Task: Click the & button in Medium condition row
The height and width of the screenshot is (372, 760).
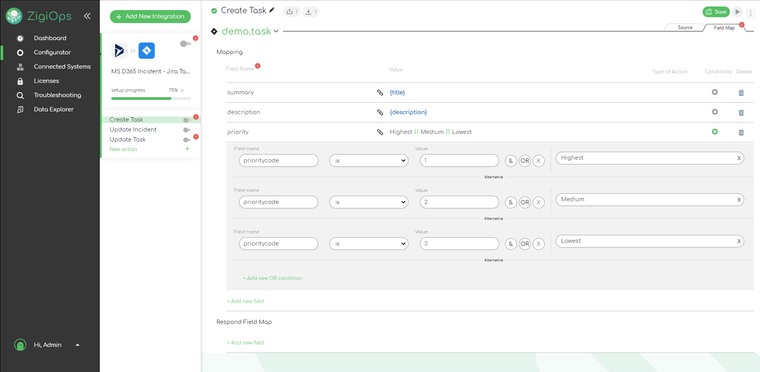Action: (511, 202)
